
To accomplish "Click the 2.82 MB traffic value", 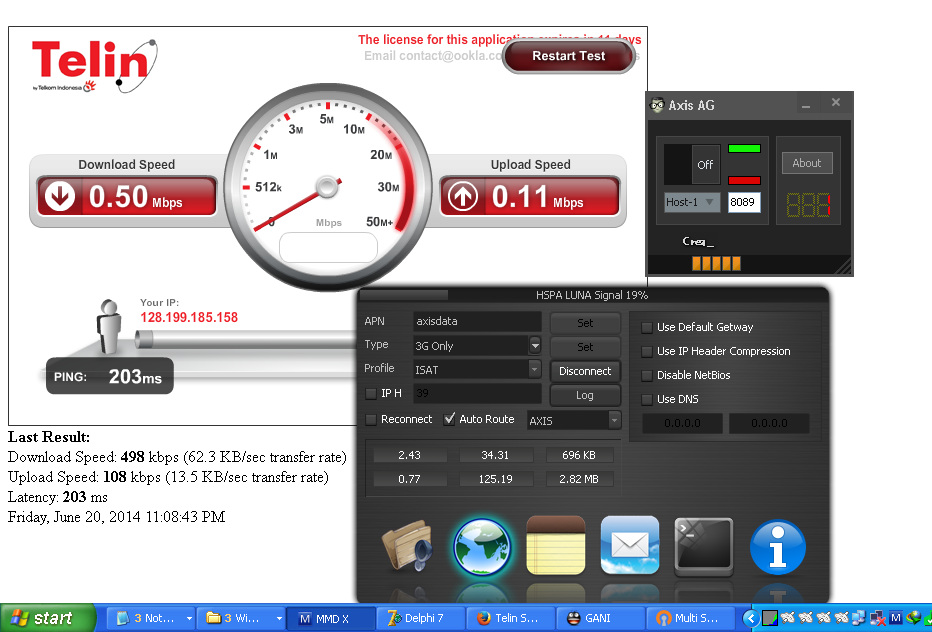I will 579,479.
